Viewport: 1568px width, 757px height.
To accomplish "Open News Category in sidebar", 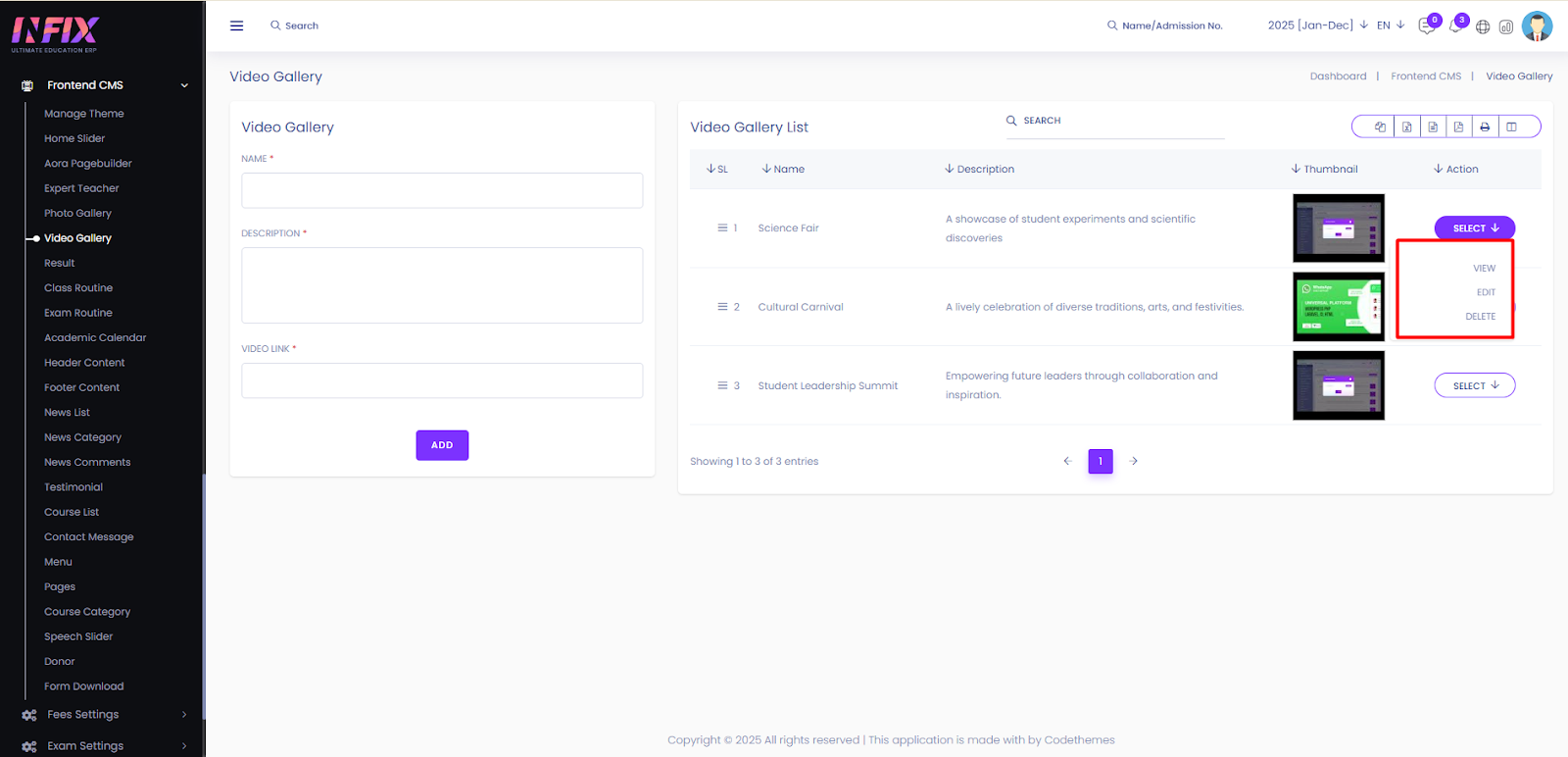I will 82,437.
